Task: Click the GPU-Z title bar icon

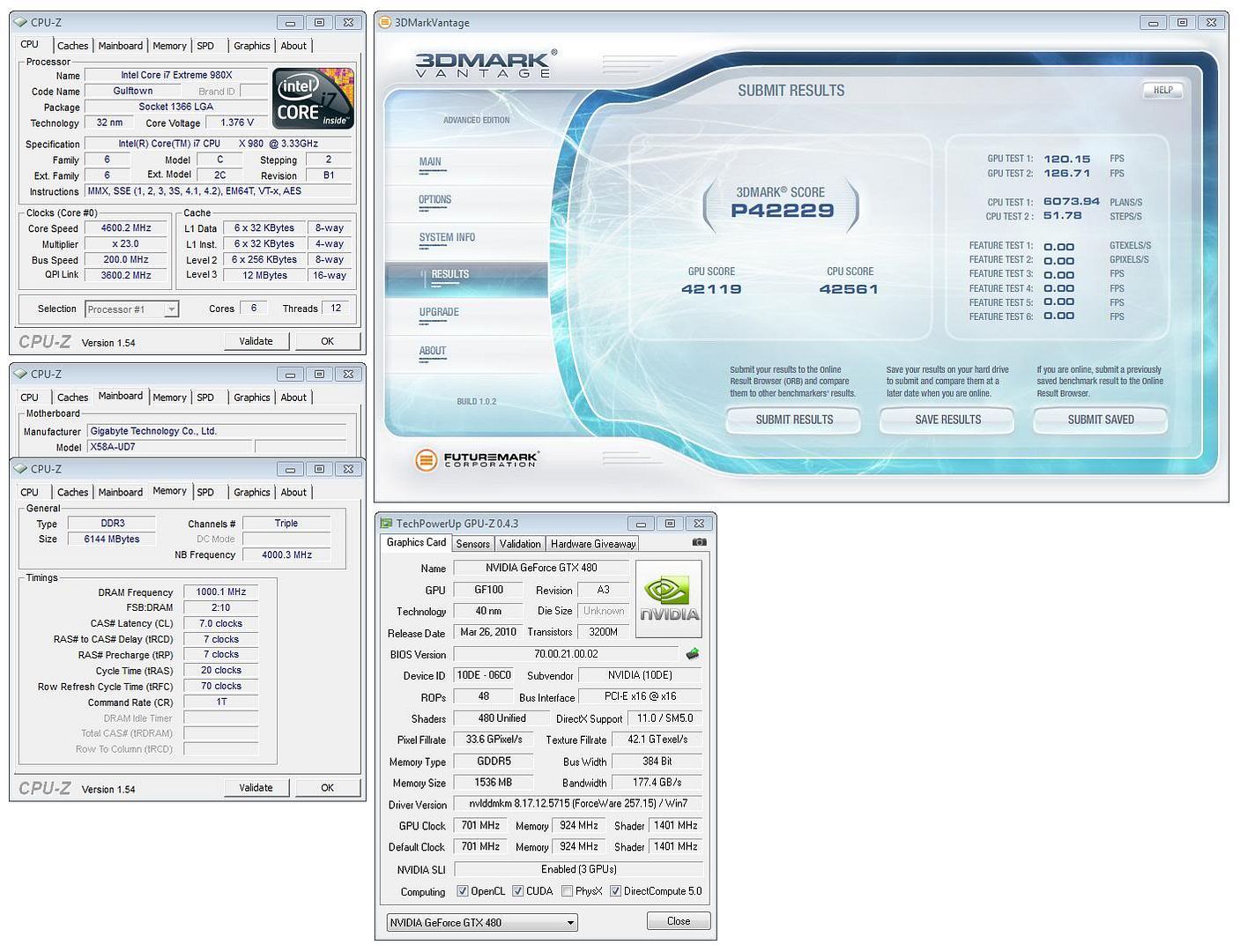Action: tap(386, 524)
